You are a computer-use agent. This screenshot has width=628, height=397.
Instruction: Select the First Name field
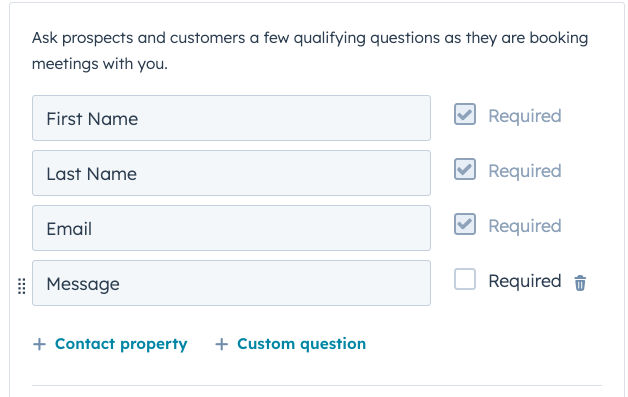[231, 118]
